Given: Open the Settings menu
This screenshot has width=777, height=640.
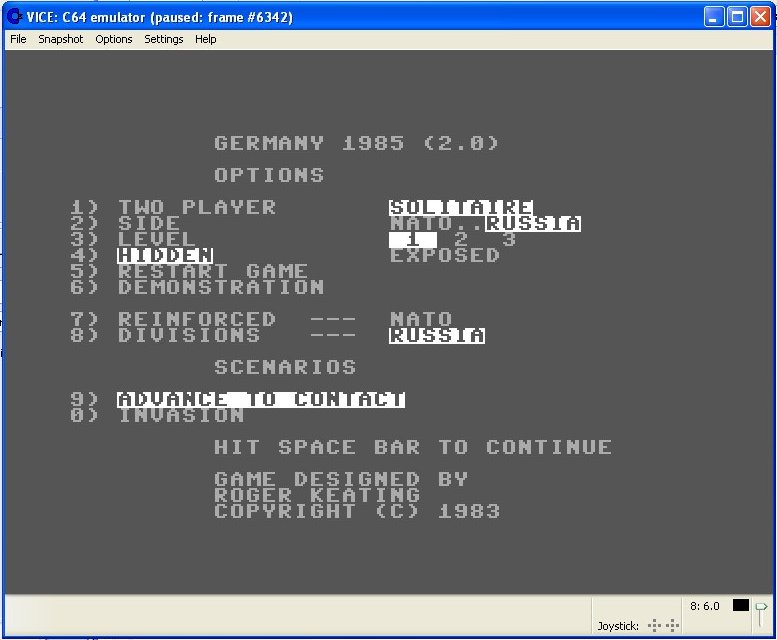Looking at the screenshot, I should [x=164, y=39].
